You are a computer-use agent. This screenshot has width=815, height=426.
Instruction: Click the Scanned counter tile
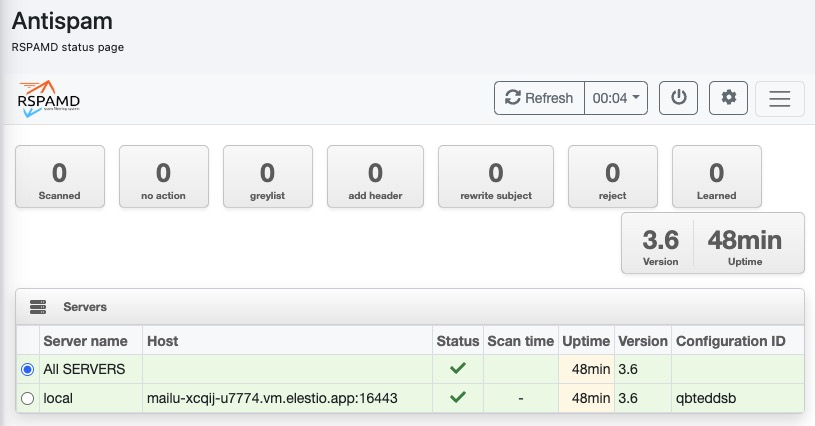(60, 178)
